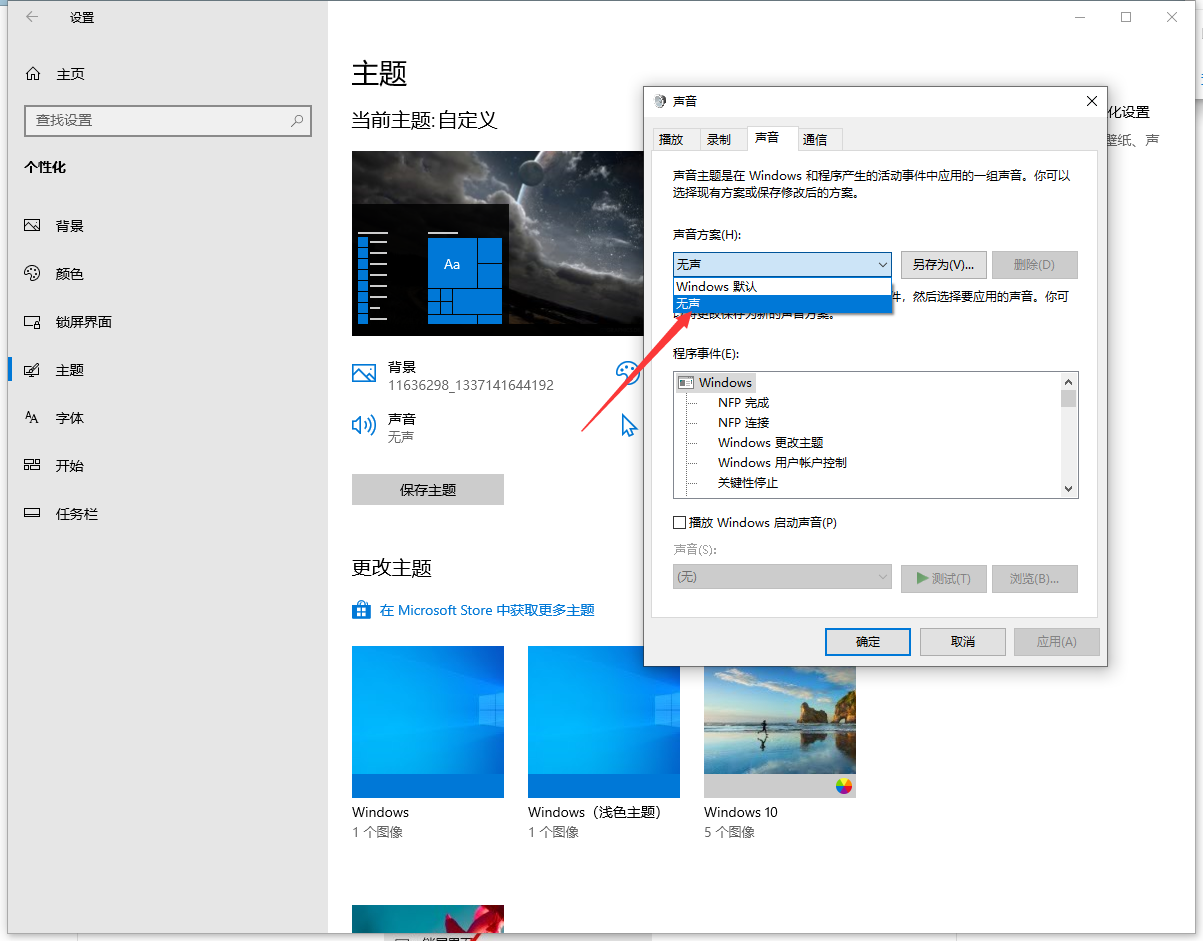Open the 主页 home icon
Image resolution: width=1203 pixels, height=941 pixels.
point(33,74)
